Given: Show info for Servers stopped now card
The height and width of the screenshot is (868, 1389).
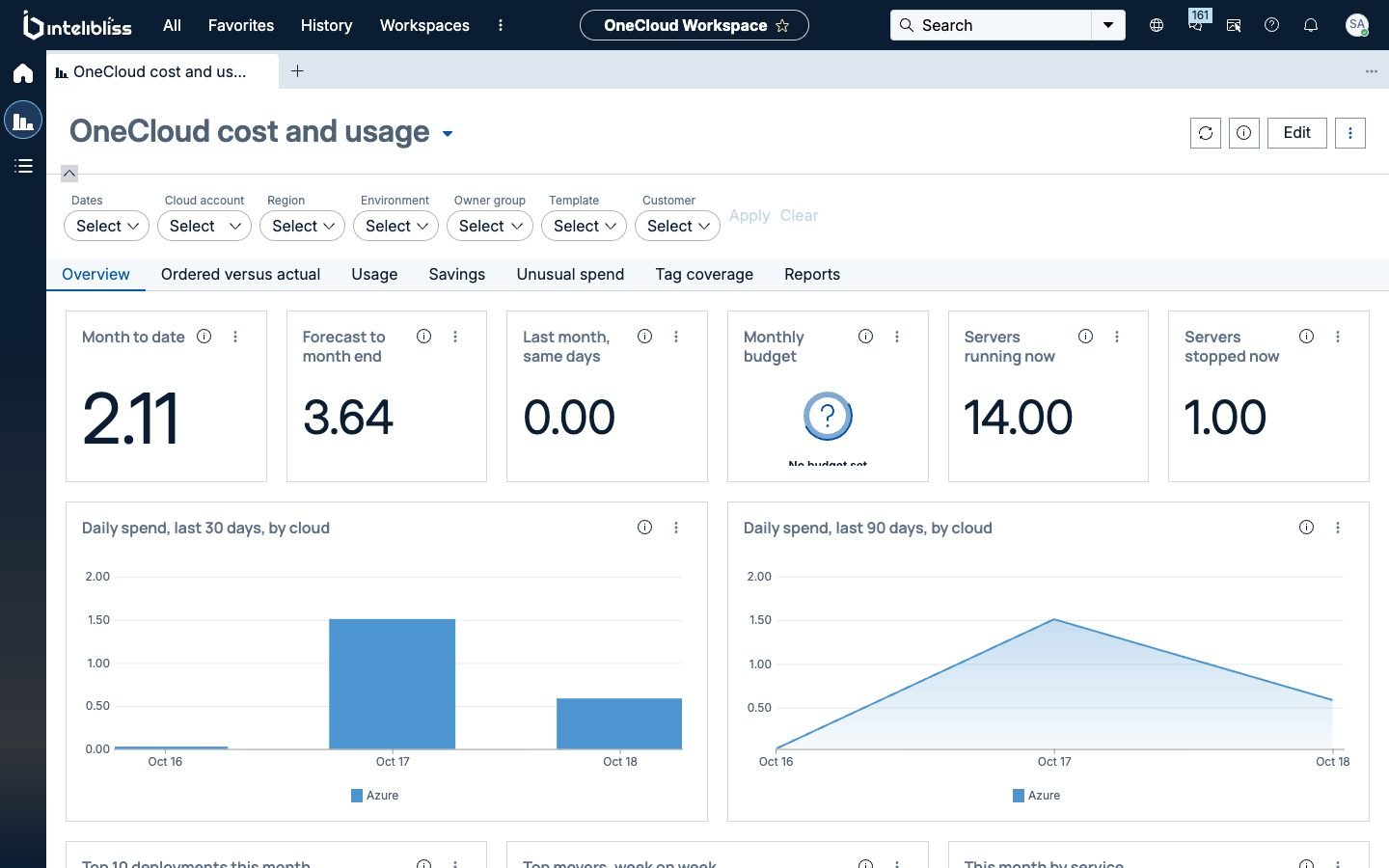Looking at the screenshot, I should 1307,337.
